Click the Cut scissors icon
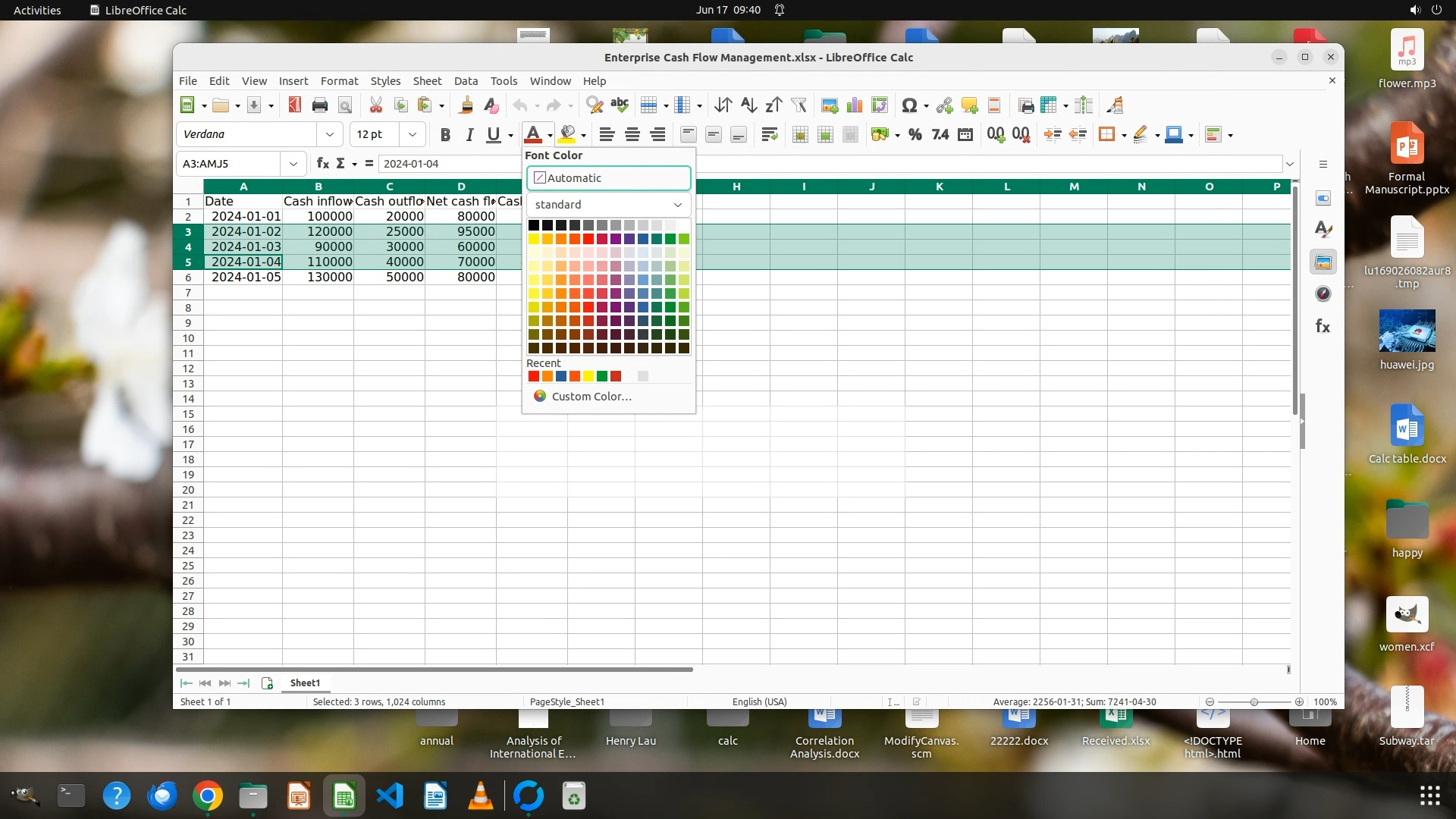 click(x=375, y=105)
